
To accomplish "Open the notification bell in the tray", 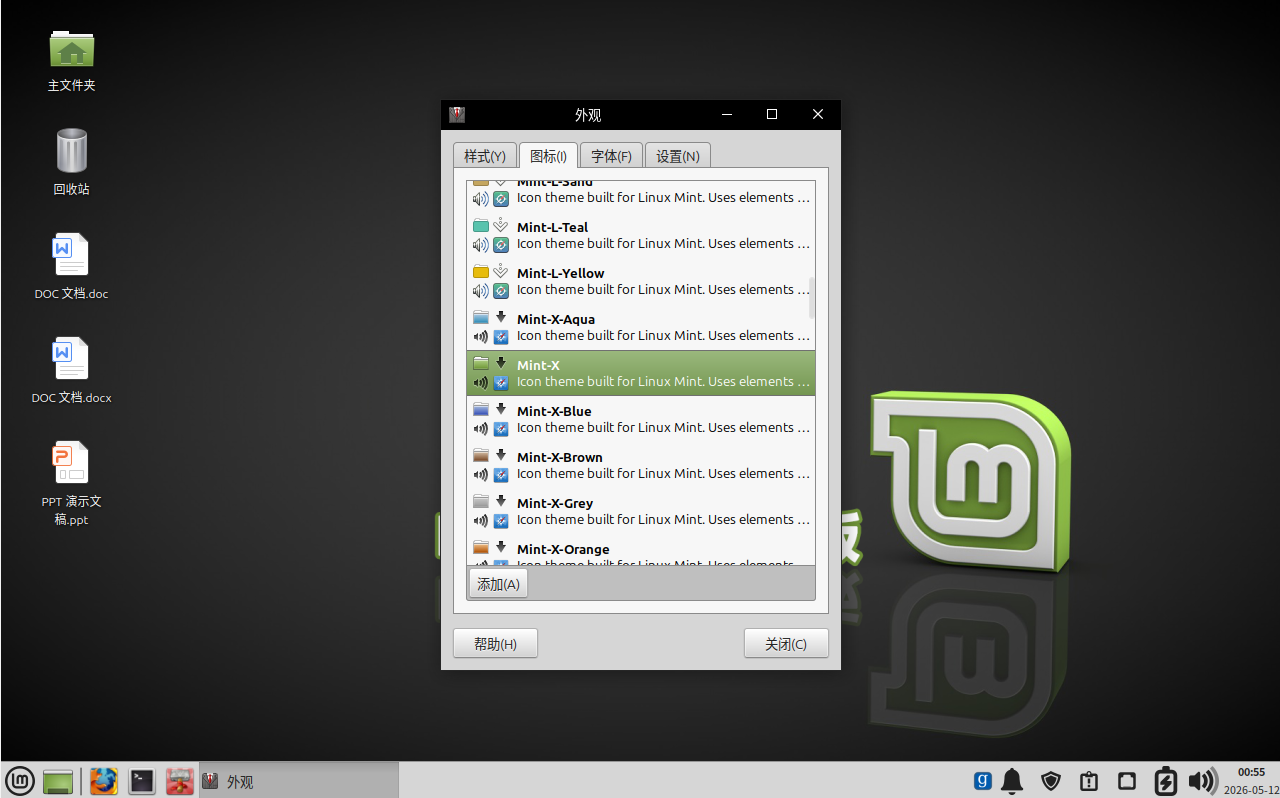I will click(x=1013, y=781).
